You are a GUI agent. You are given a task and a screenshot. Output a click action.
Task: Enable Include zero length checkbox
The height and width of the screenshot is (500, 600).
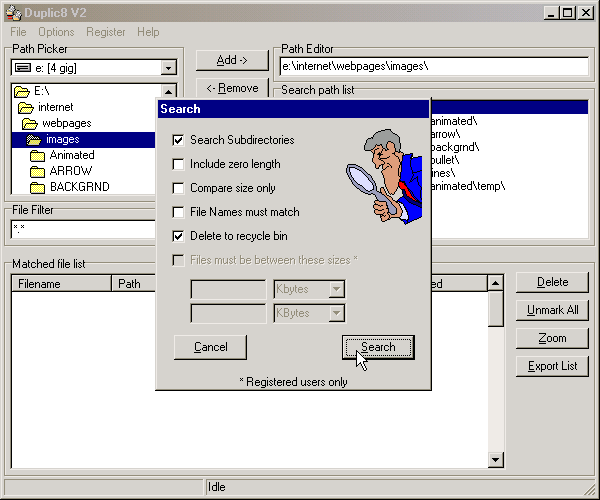point(179,164)
